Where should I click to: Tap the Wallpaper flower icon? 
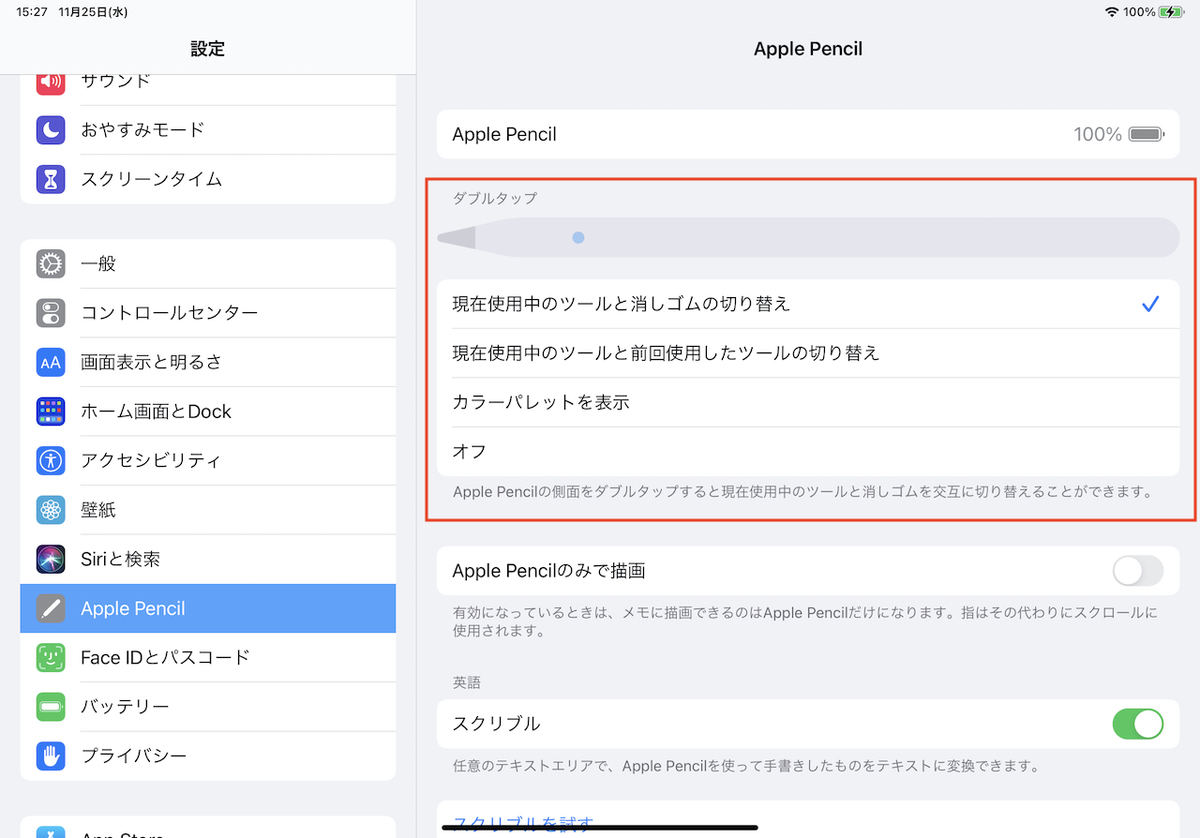tap(51, 510)
